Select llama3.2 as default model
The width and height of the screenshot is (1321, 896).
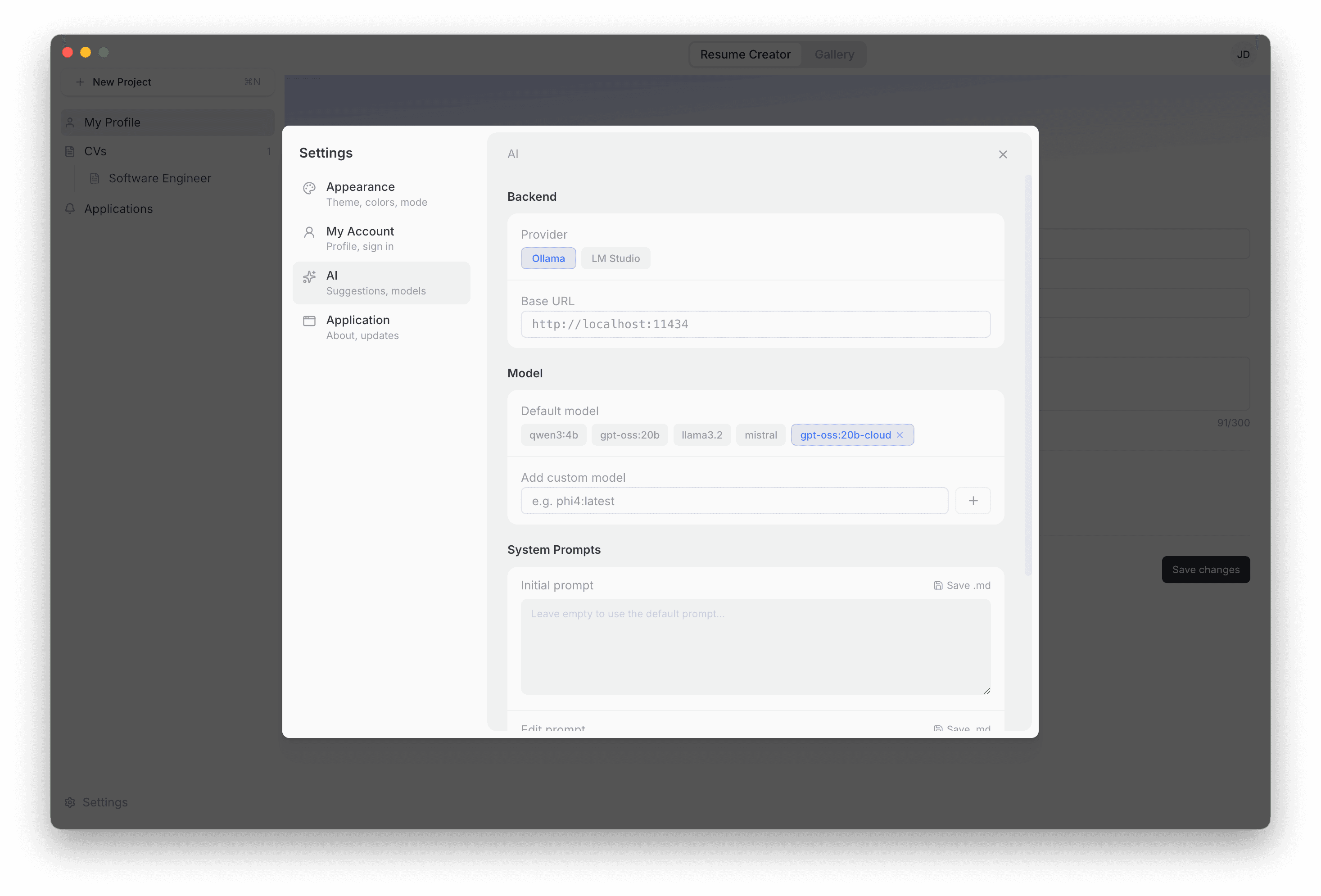(x=701, y=434)
